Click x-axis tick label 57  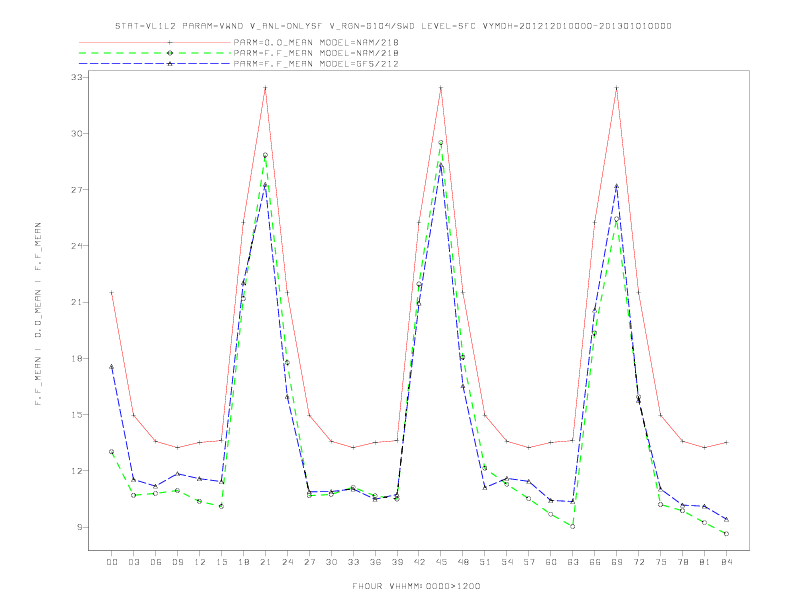click(x=529, y=562)
